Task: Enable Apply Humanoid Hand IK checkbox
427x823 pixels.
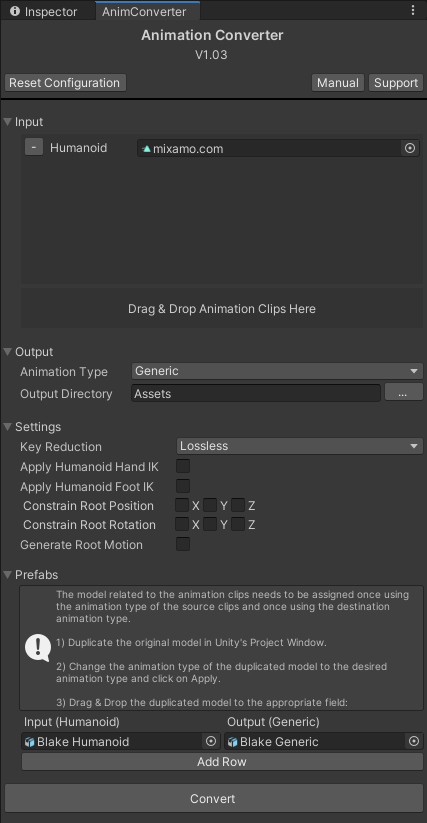Action: click(x=183, y=466)
